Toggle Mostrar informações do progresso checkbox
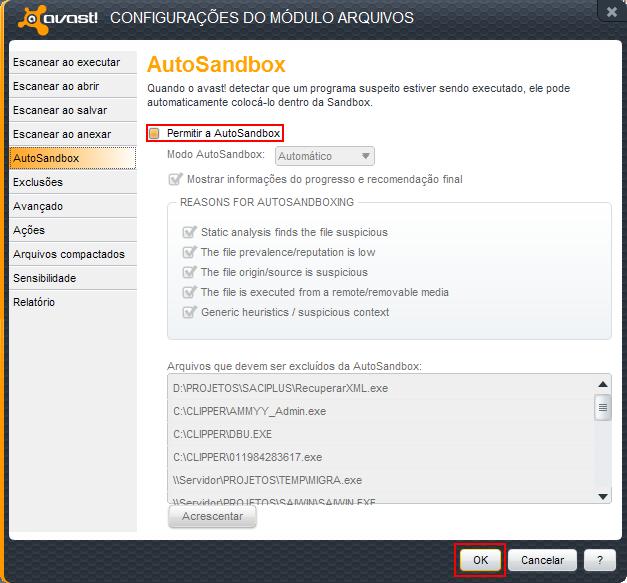627x583 pixels. coord(175,179)
